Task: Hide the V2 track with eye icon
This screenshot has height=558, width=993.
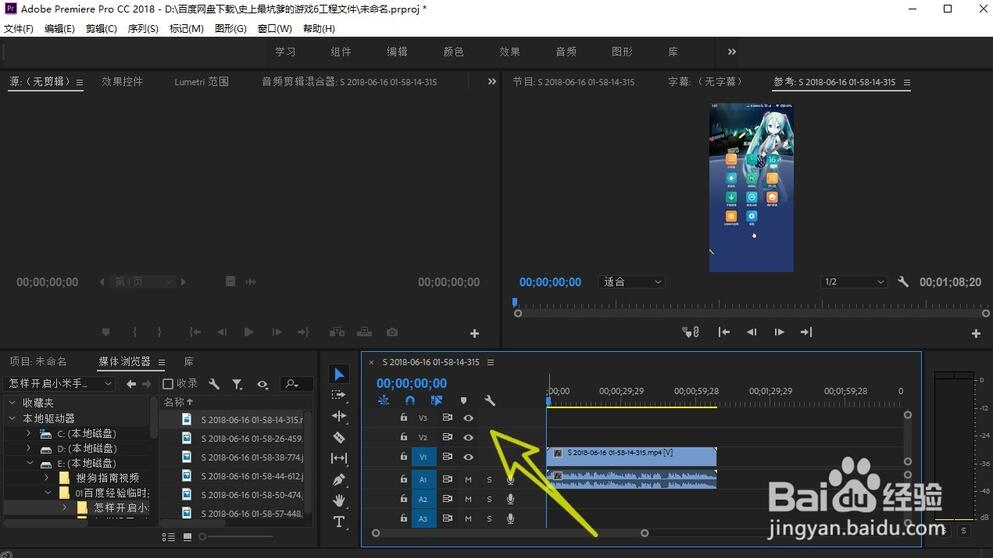Action: [x=468, y=437]
